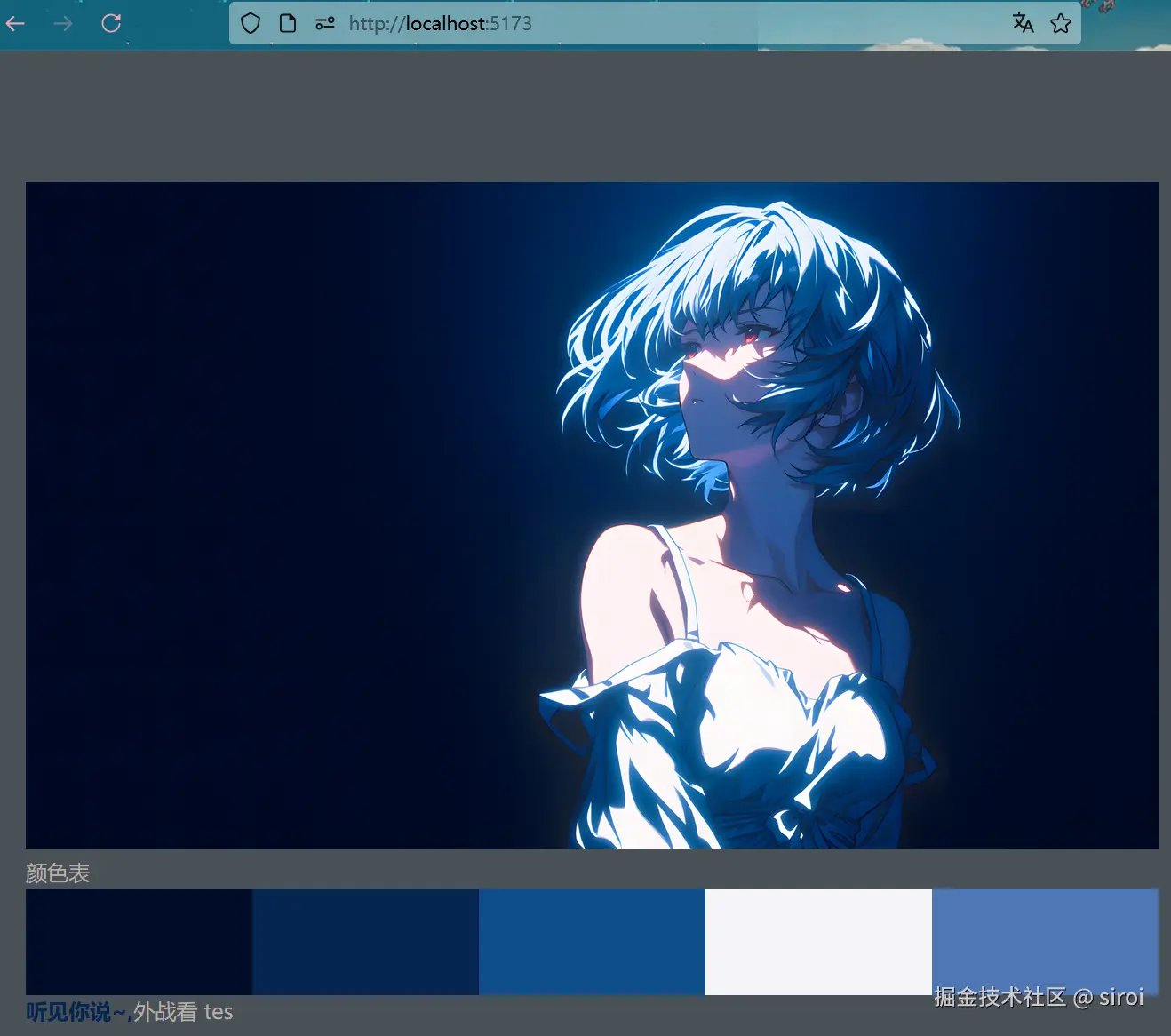The width and height of the screenshot is (1171, 1036).
Task: Select the localhost:5173 URL text
Action: [x=440, y=23]
